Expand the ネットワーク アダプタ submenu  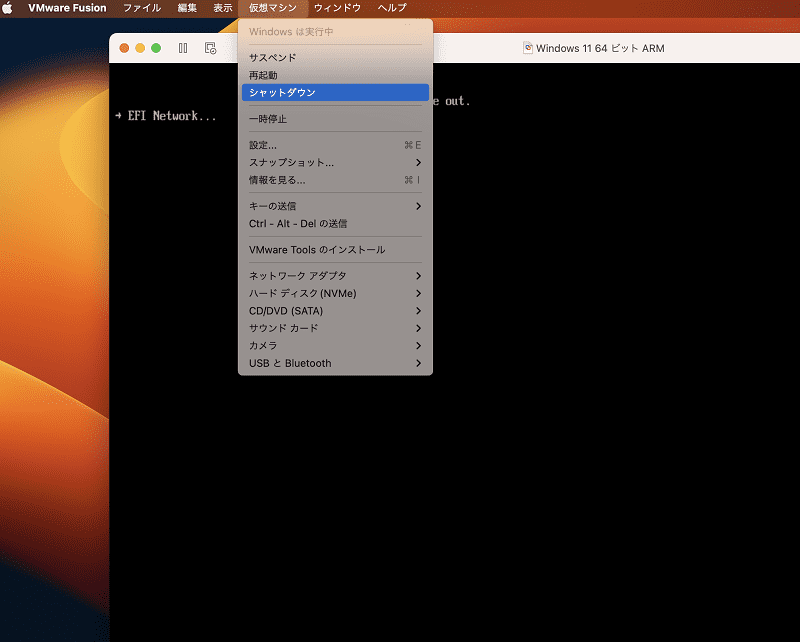(335, 276)
